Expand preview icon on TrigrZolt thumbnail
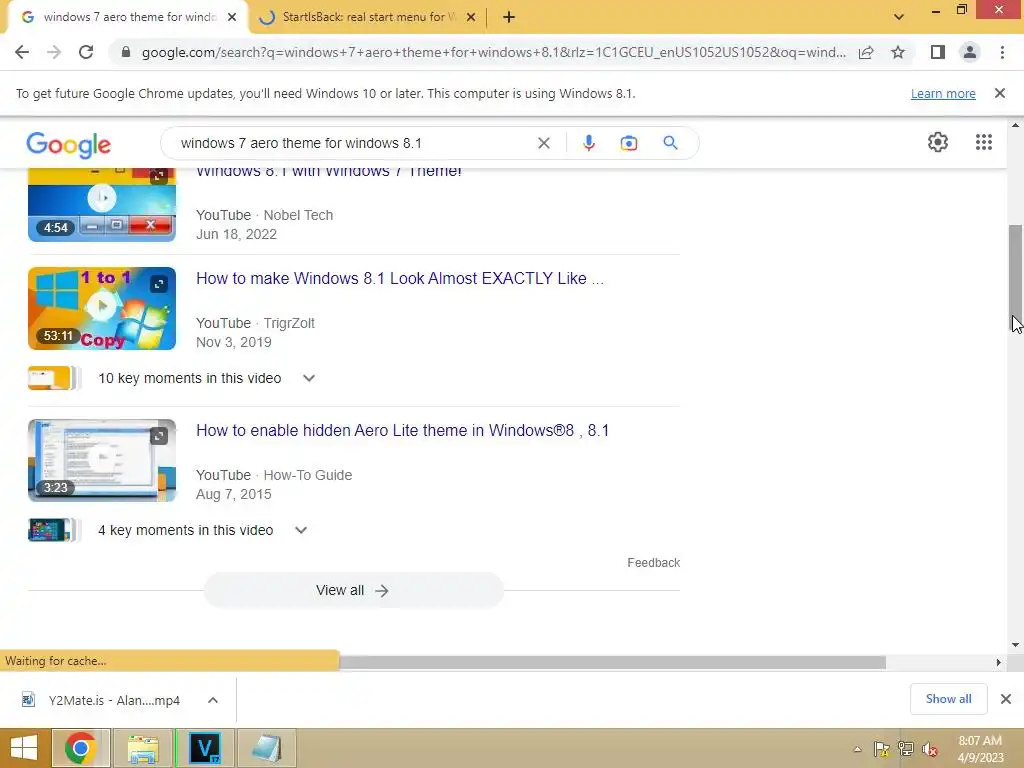The width and height of the screenshot is (1024, 768). [x=159, y=283]
